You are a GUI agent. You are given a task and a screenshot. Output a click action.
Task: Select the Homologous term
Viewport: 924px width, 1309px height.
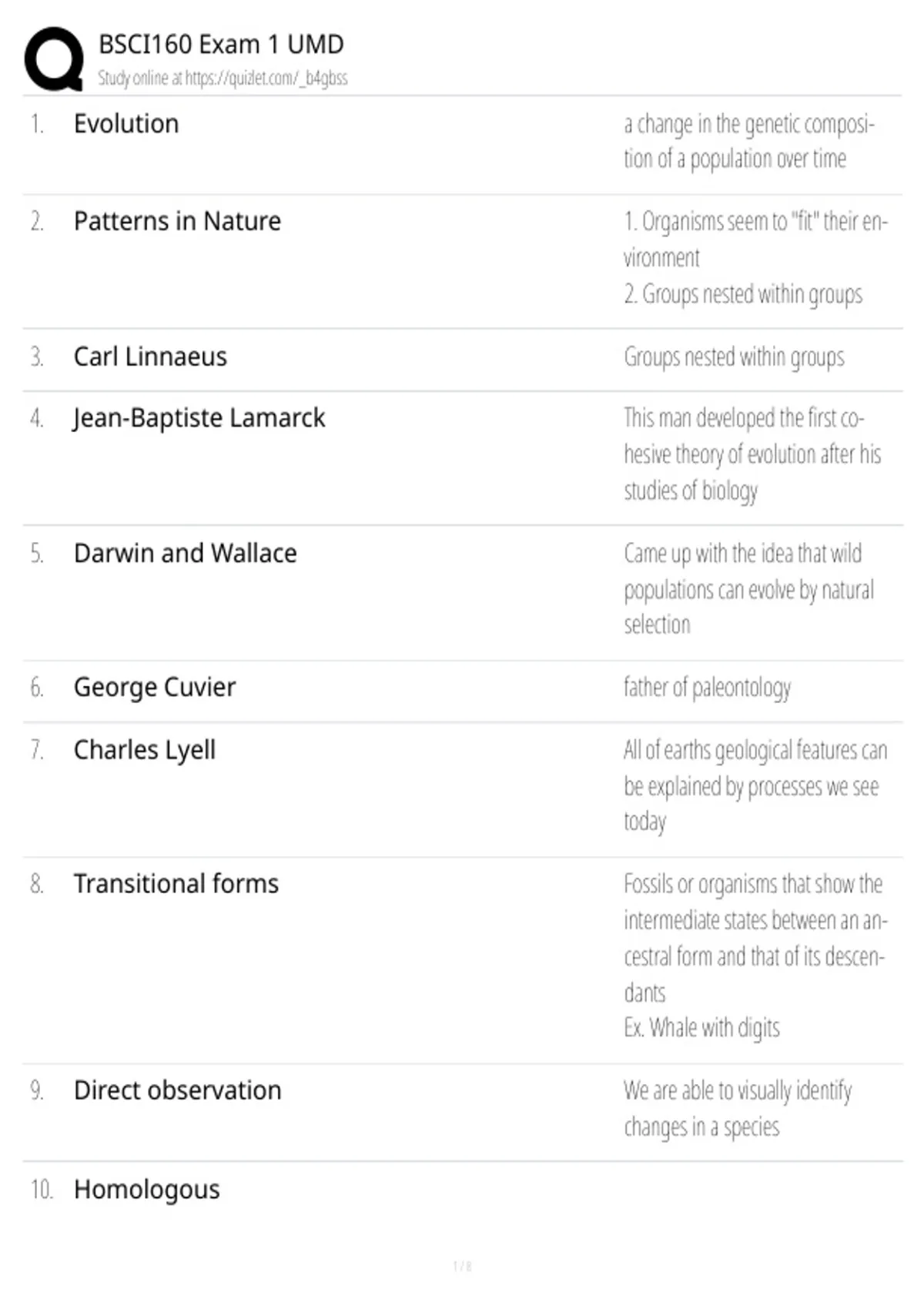(x=147, y=1190)
